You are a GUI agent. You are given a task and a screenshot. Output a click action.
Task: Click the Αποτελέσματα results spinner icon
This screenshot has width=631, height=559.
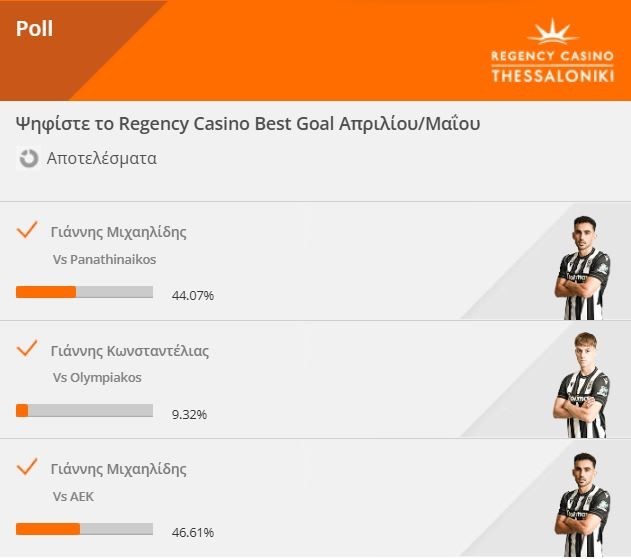(x=29, y=158)
